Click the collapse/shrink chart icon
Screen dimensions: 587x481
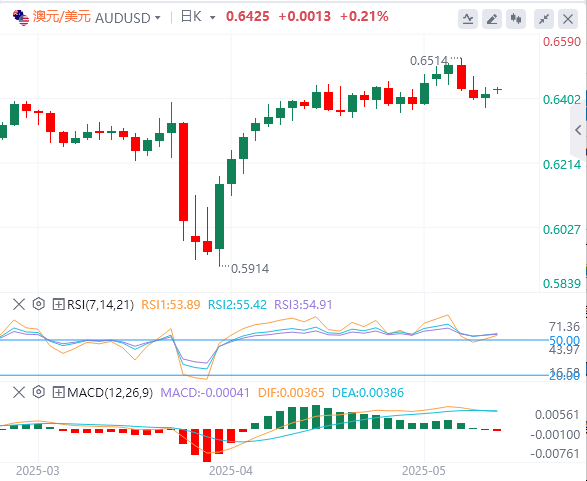[x=544, y=18]
